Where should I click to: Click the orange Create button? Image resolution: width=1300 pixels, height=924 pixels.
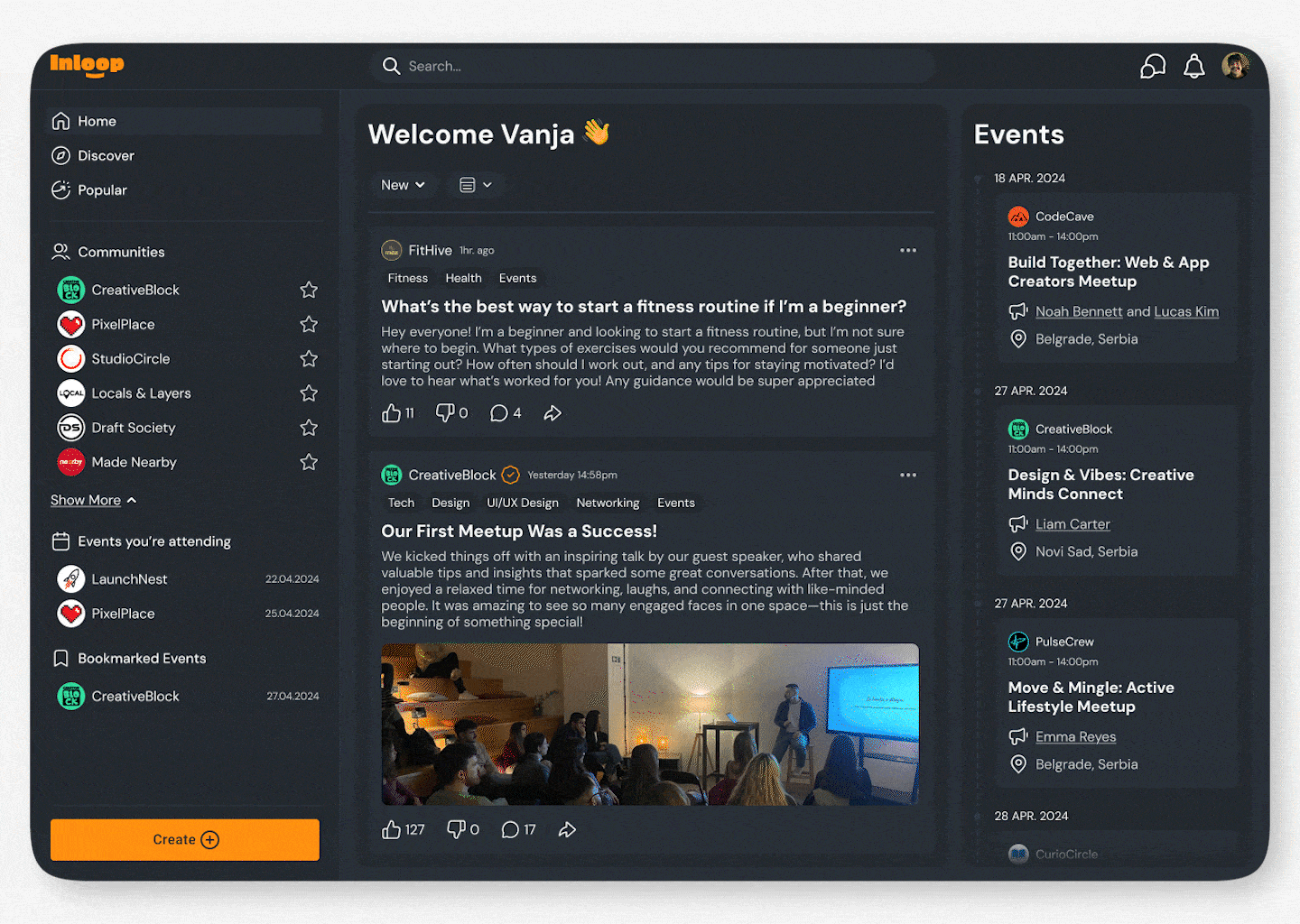185,840
